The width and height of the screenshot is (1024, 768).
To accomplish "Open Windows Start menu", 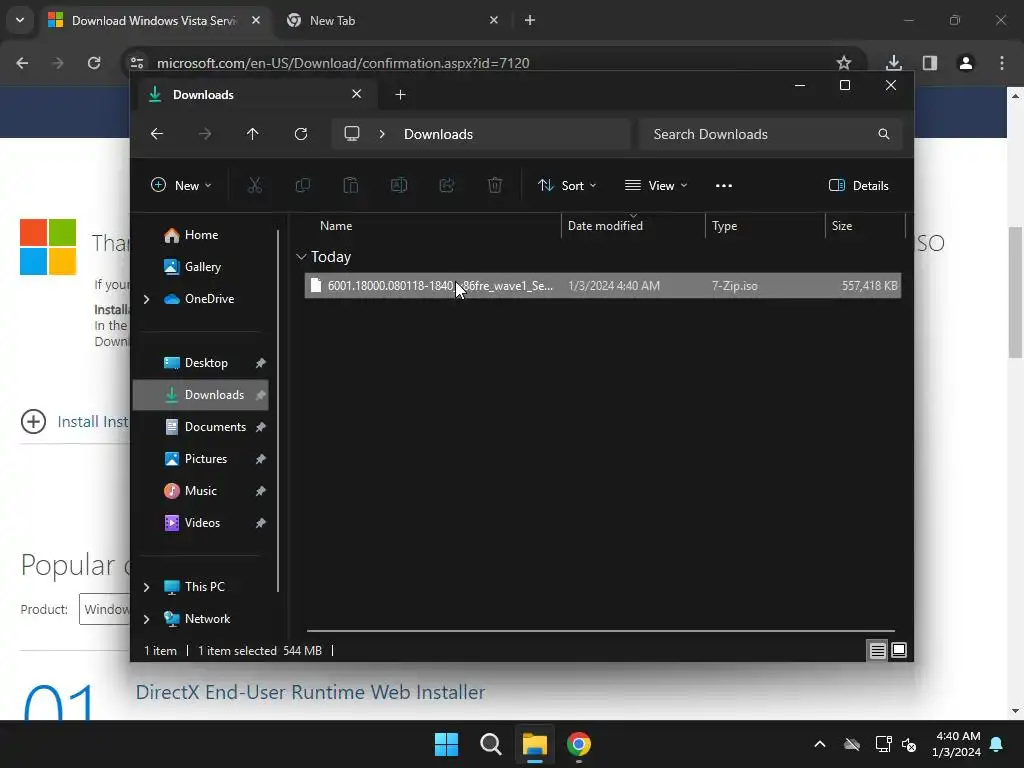I will click(x=447, y=744).
